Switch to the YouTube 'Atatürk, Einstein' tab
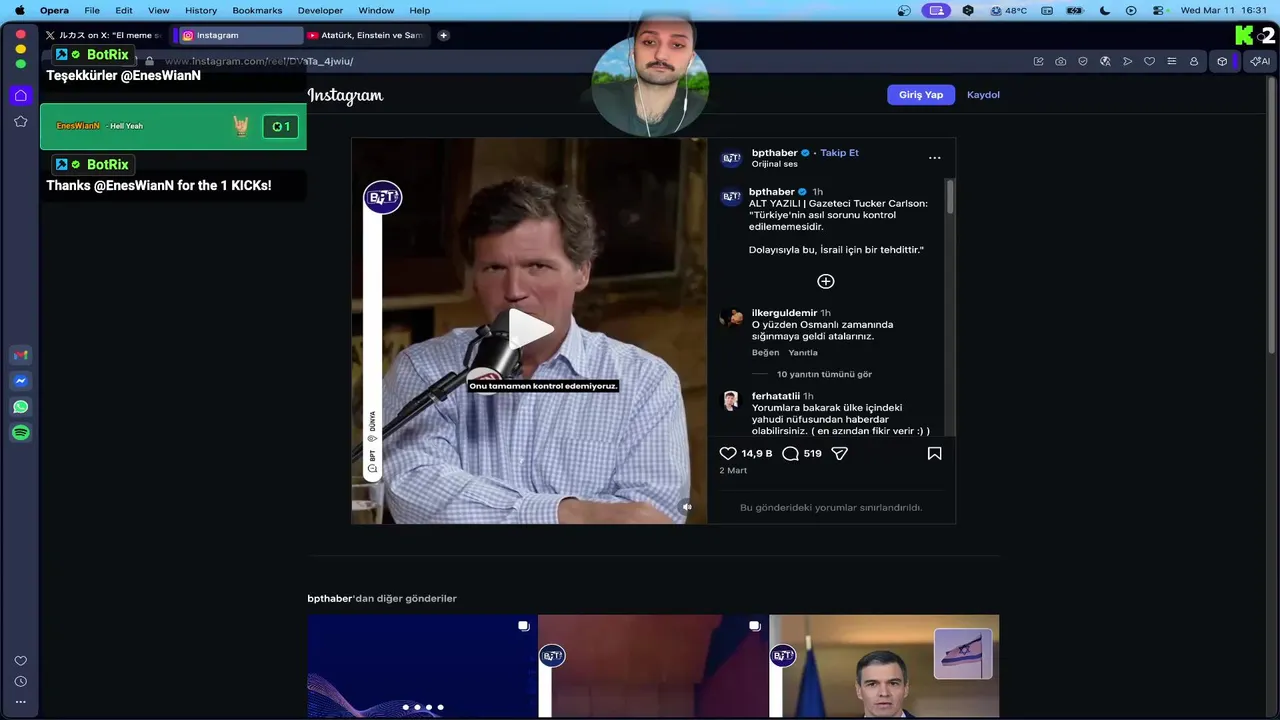 pos(367,35)
